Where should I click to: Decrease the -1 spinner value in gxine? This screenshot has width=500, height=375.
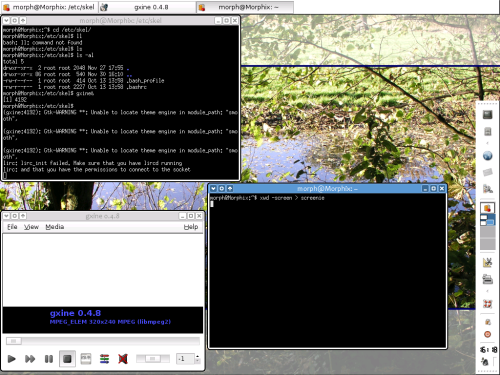point(197,361)
